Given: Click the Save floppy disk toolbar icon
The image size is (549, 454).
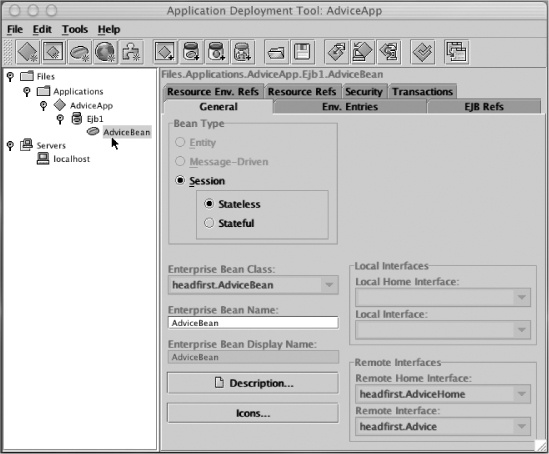Looking at the screenshot, I should (302, 52).
